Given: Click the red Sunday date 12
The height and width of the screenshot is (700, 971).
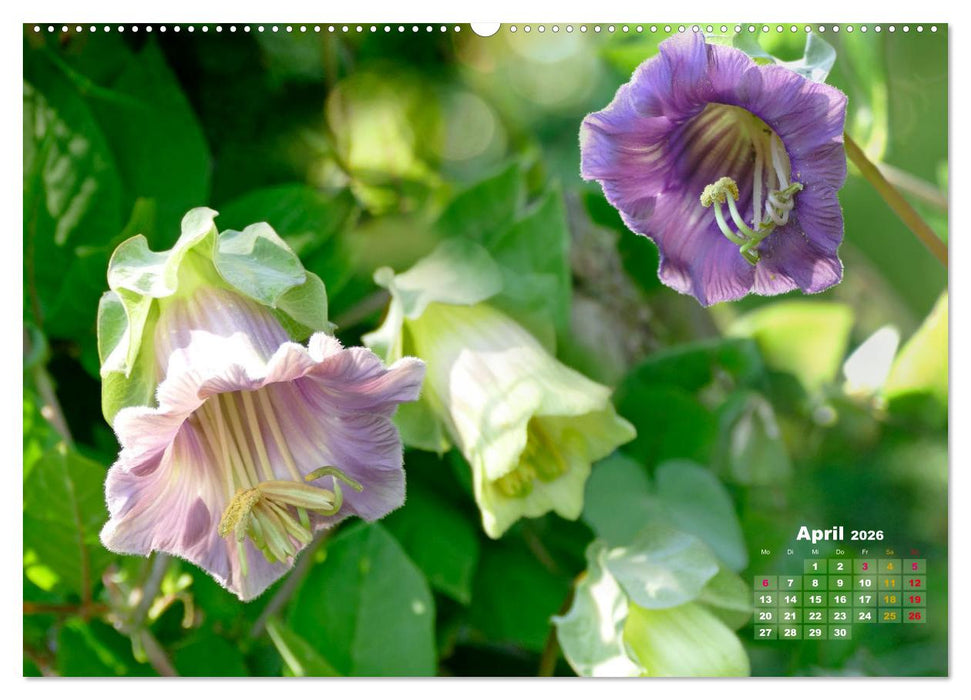Looking at the screenshot, I should point(914,583).
